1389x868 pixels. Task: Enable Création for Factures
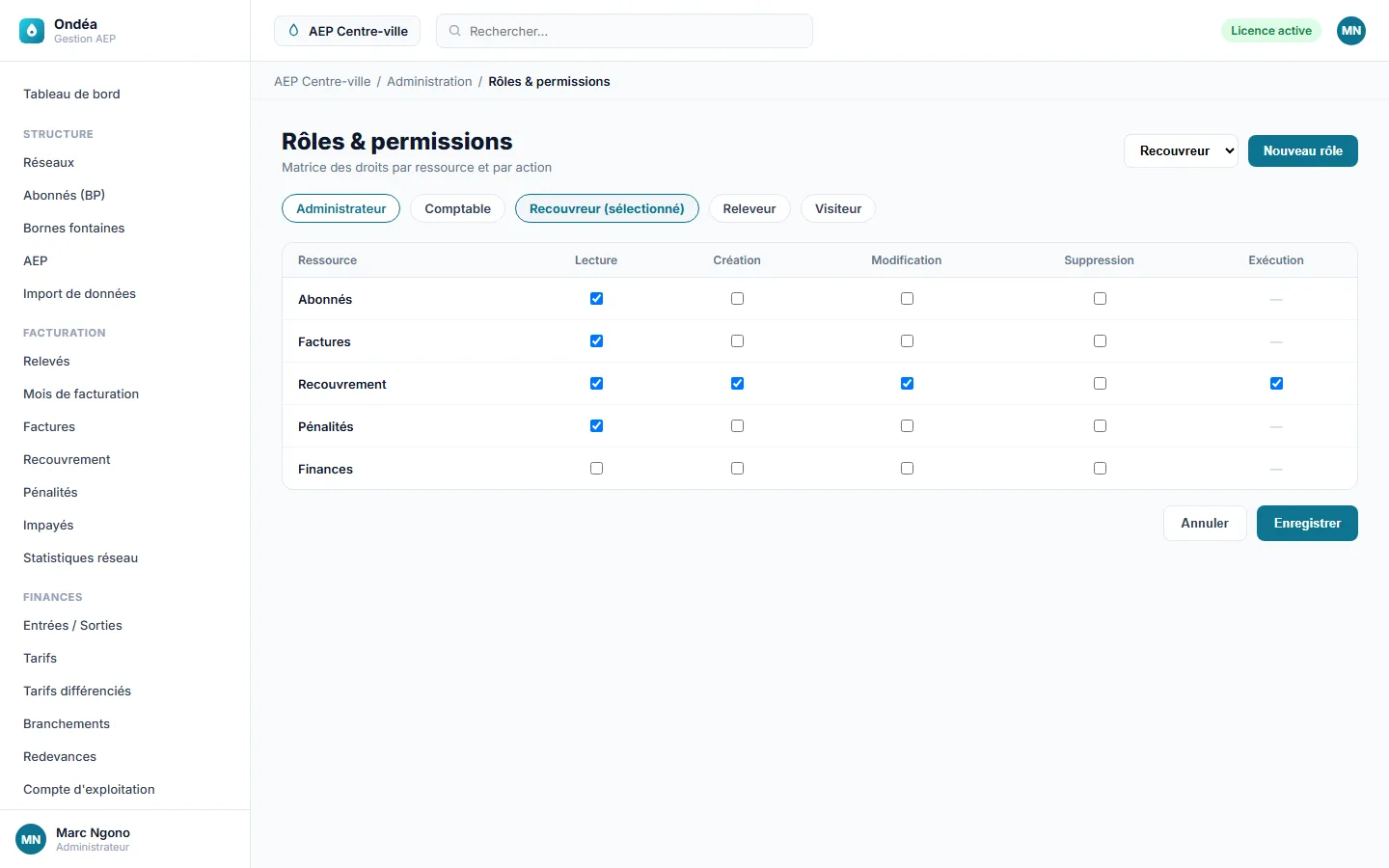(x=737, y=341)
